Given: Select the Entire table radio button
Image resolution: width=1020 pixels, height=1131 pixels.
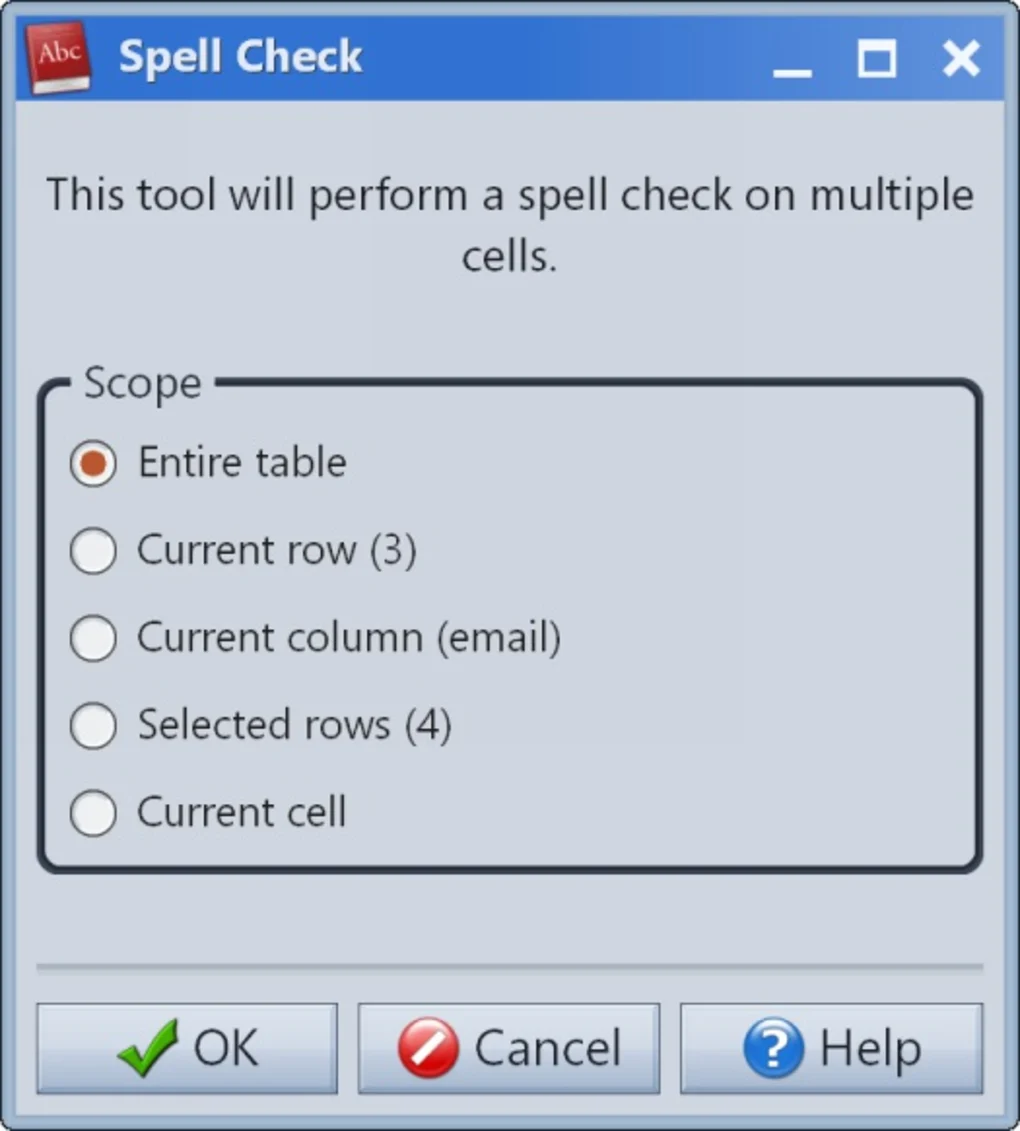Looking at the screenshot, I should (93, 464).
